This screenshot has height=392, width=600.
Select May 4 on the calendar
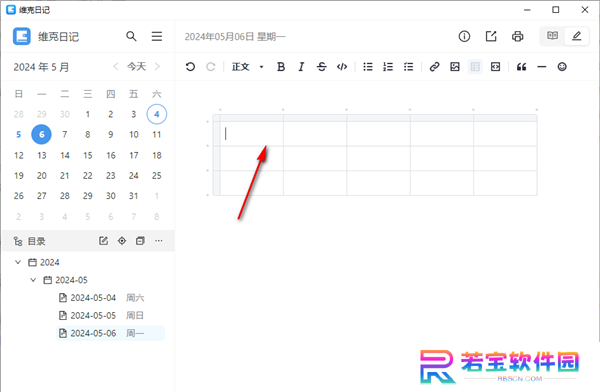[157, 114]
